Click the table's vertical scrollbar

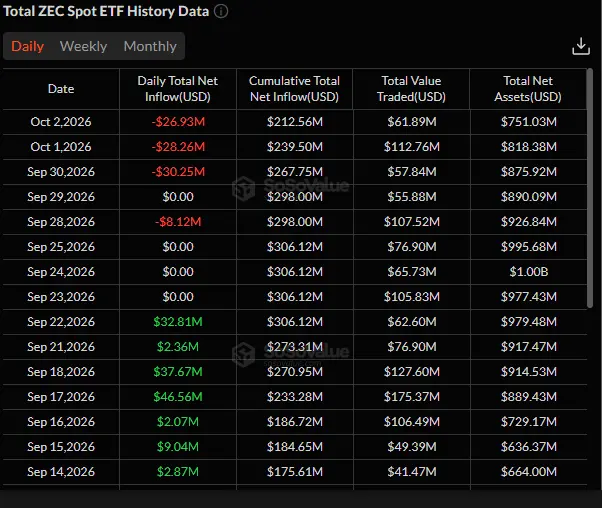[x=590, y=188]
